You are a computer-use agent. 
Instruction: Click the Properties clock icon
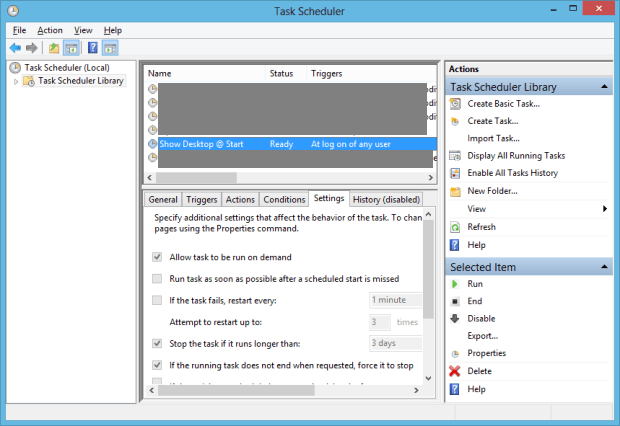tap(455, 354)
